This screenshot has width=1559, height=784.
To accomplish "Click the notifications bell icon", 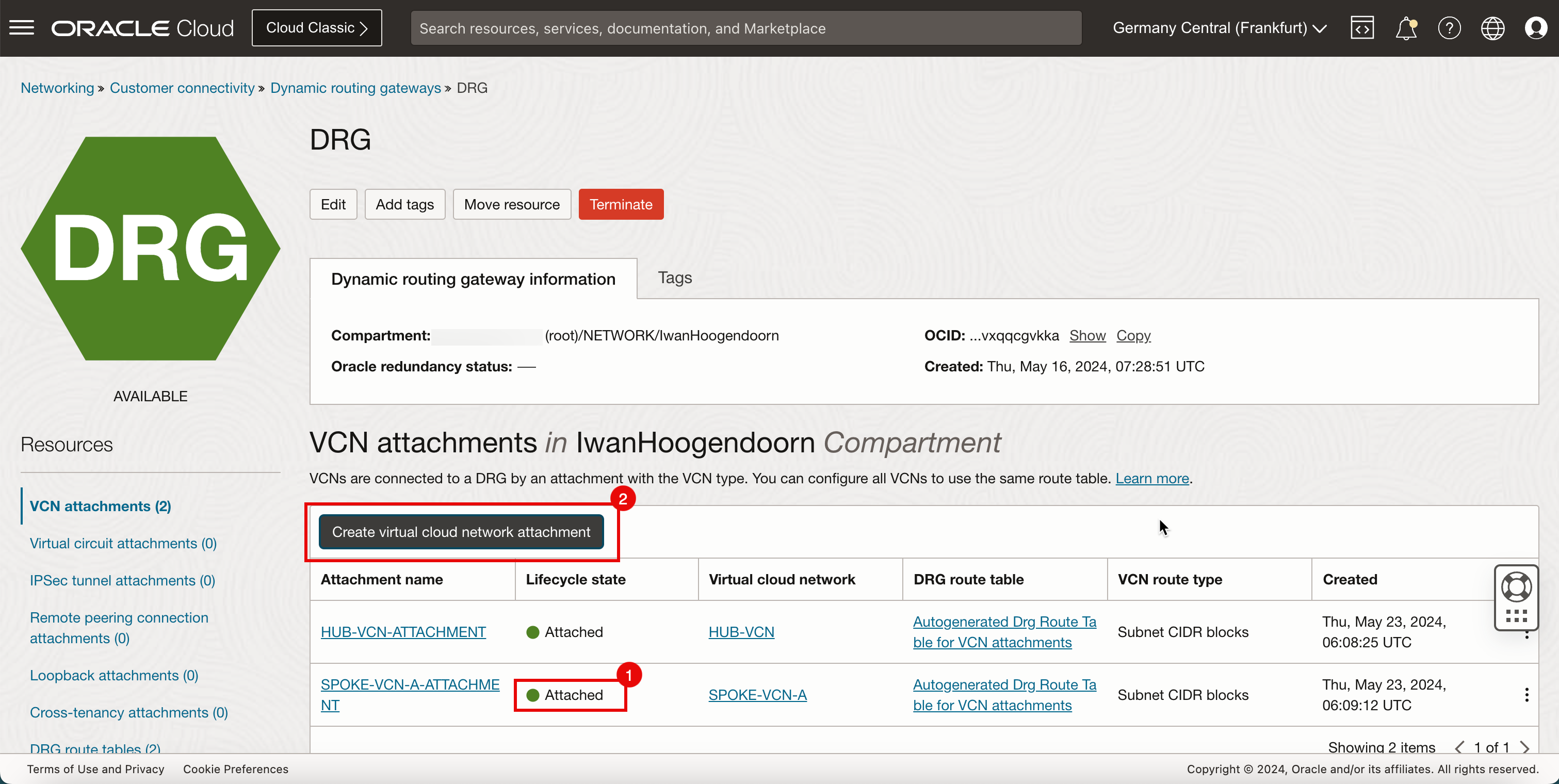I will 1406,27.
